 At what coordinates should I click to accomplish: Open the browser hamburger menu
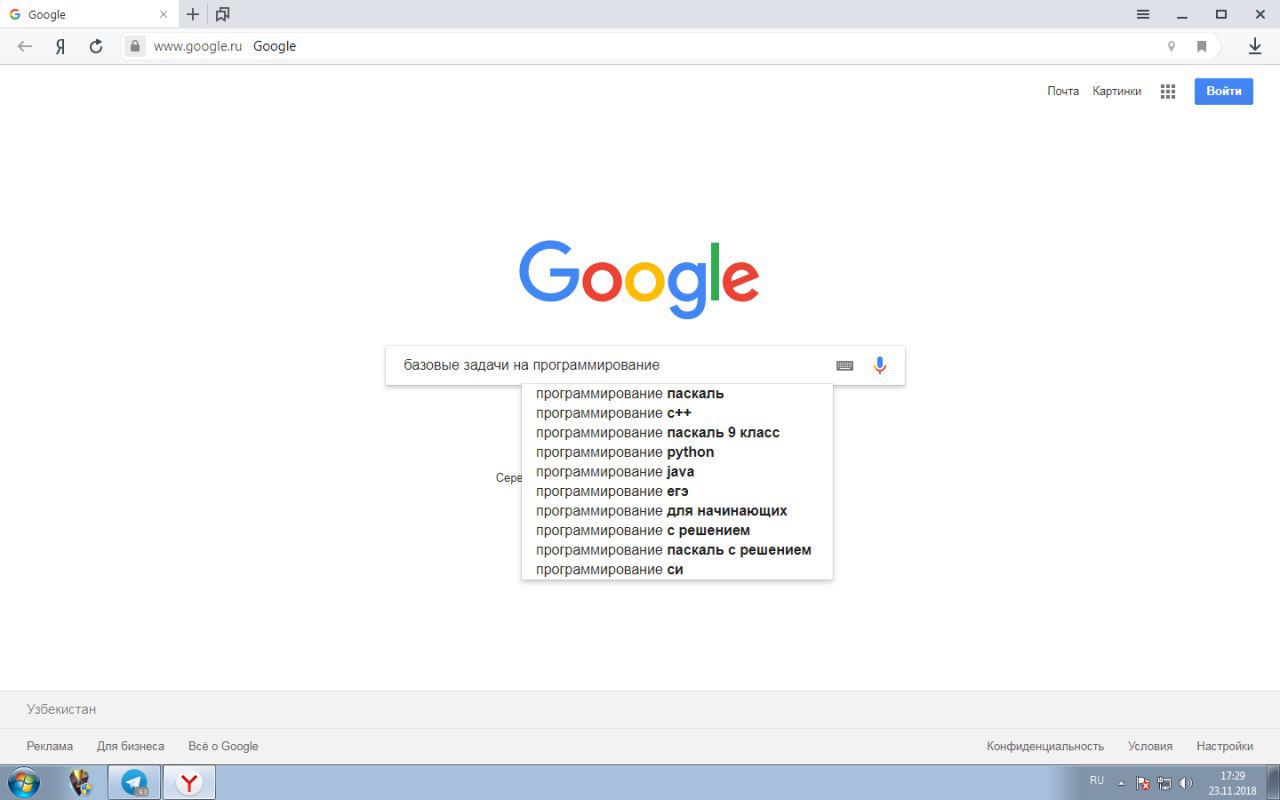coord(1143,14)
